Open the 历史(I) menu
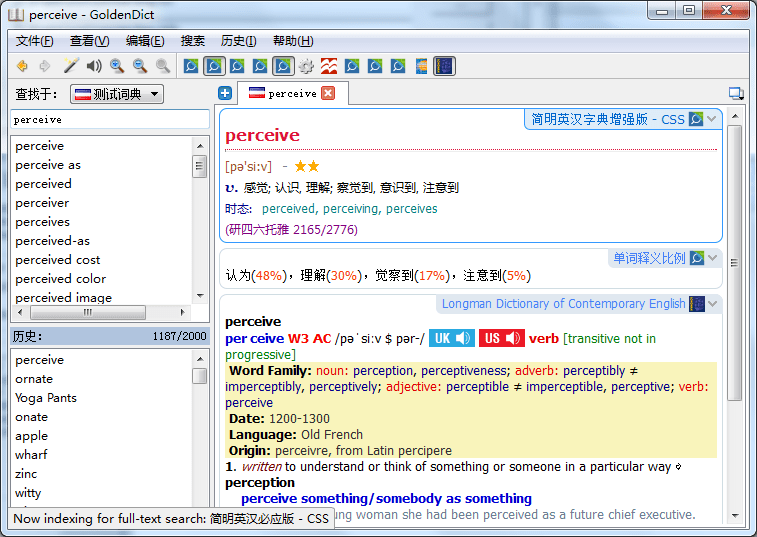Viewport: 757px width, 537px height. (x=238, y=41)
